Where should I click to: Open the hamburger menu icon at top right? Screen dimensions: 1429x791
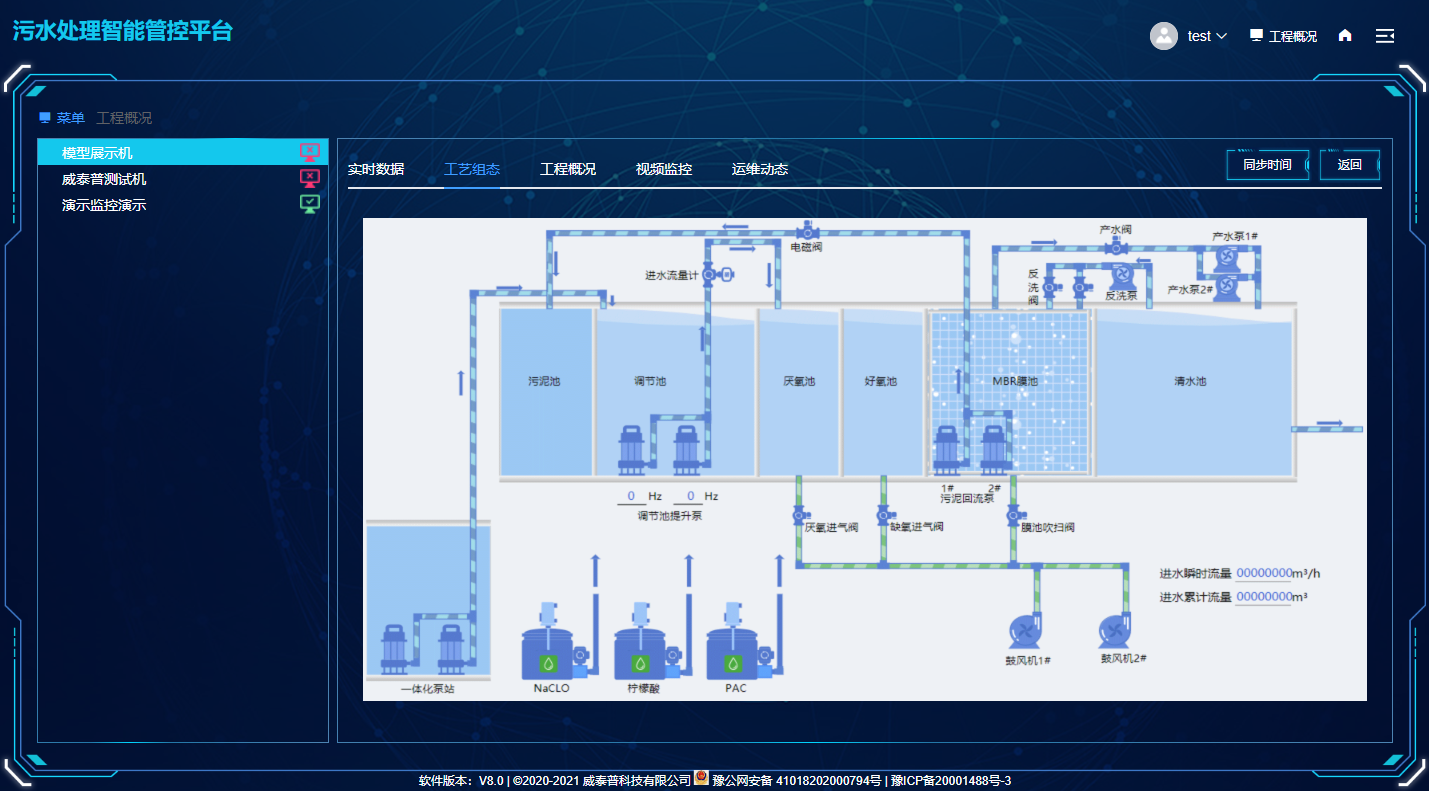[x=1385, y=36]
